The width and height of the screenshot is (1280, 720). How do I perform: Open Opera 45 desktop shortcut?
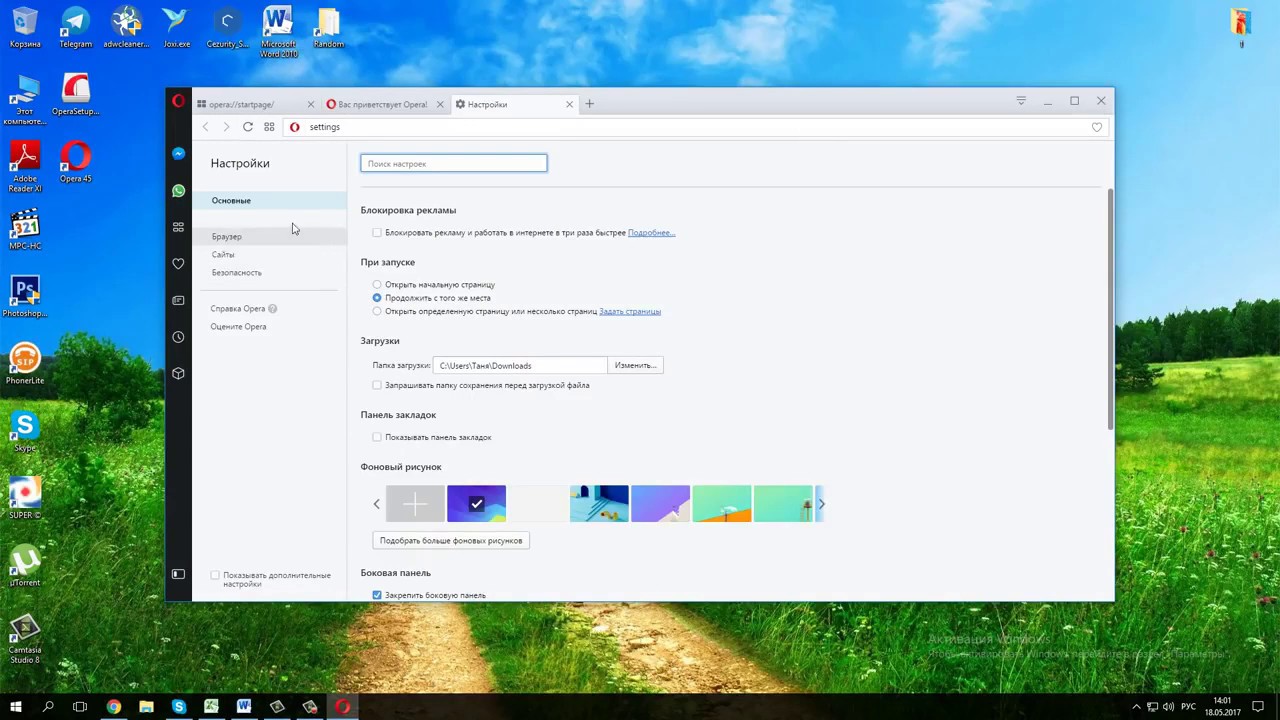(75, 162)
